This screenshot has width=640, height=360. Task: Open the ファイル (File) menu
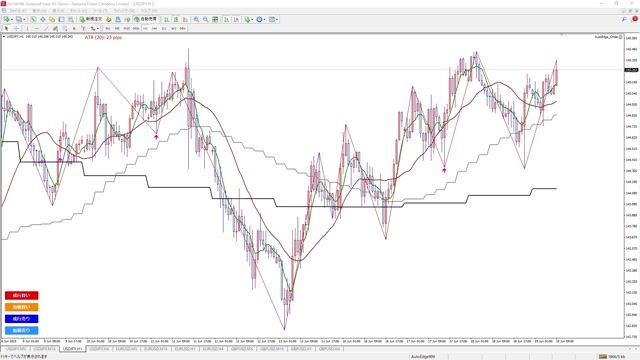point(17,10)
